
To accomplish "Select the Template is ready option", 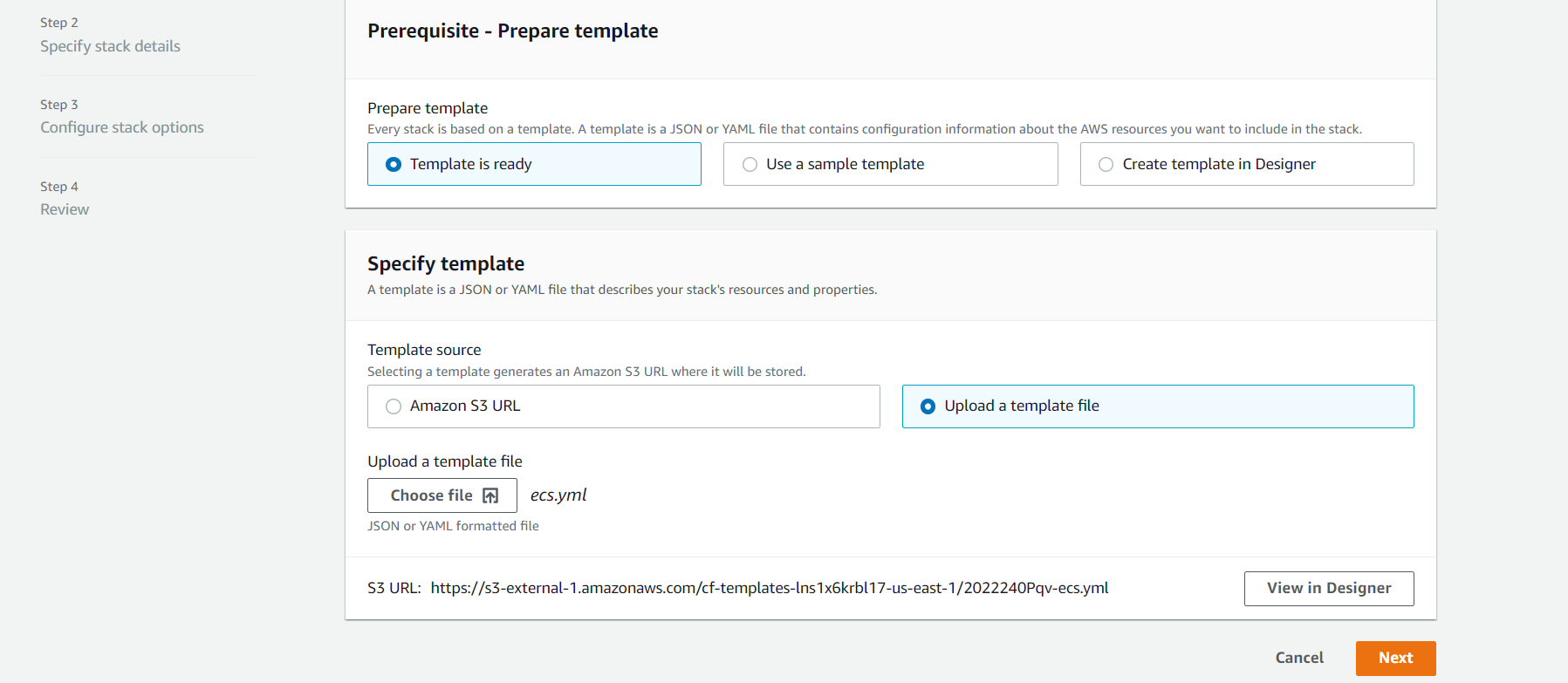I will [x=394, y=164].
